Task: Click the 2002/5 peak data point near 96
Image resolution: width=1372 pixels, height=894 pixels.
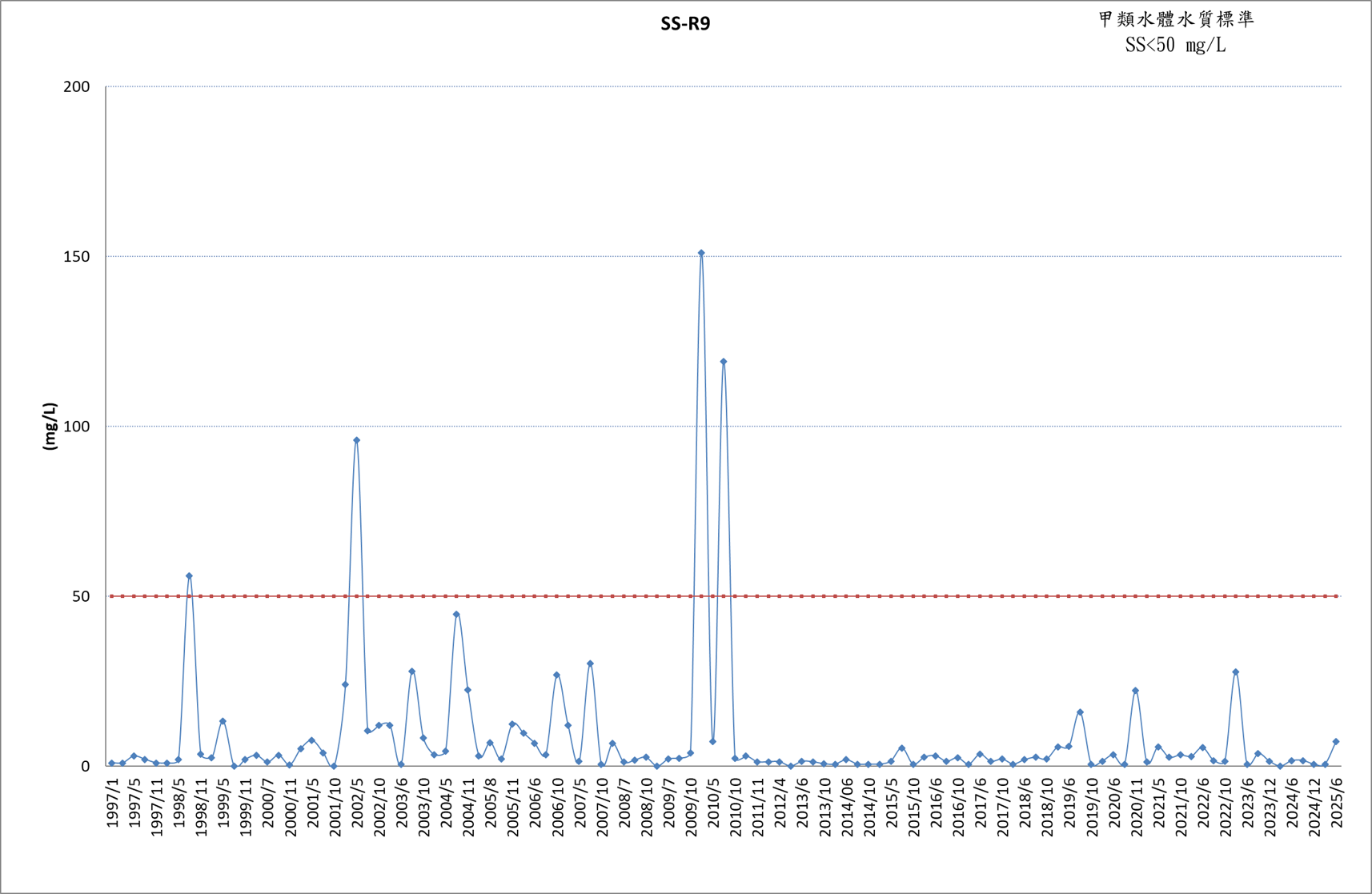Action: 356,440
